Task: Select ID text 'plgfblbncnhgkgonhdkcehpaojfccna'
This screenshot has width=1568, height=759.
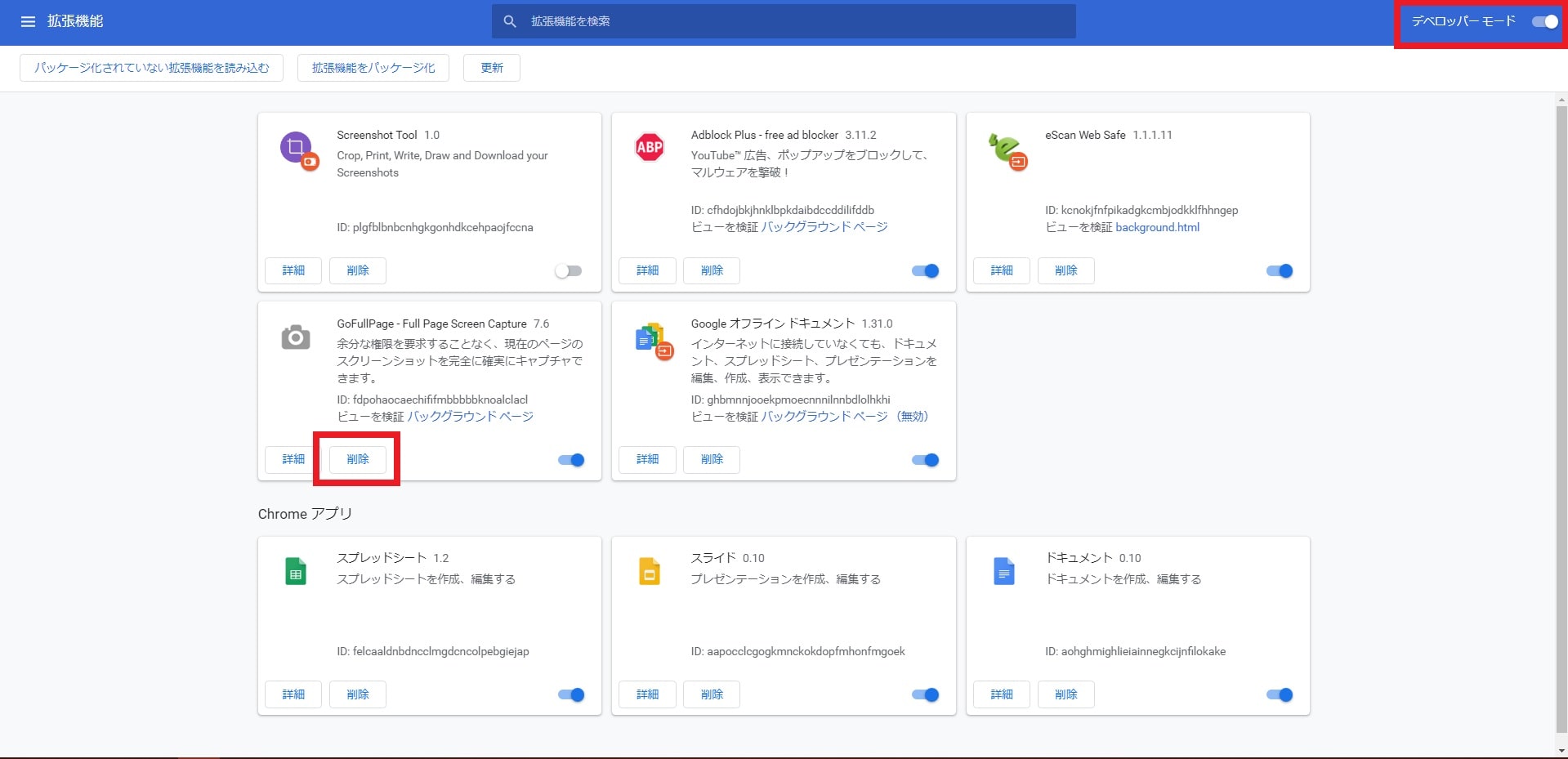Action: pos(443,227)
